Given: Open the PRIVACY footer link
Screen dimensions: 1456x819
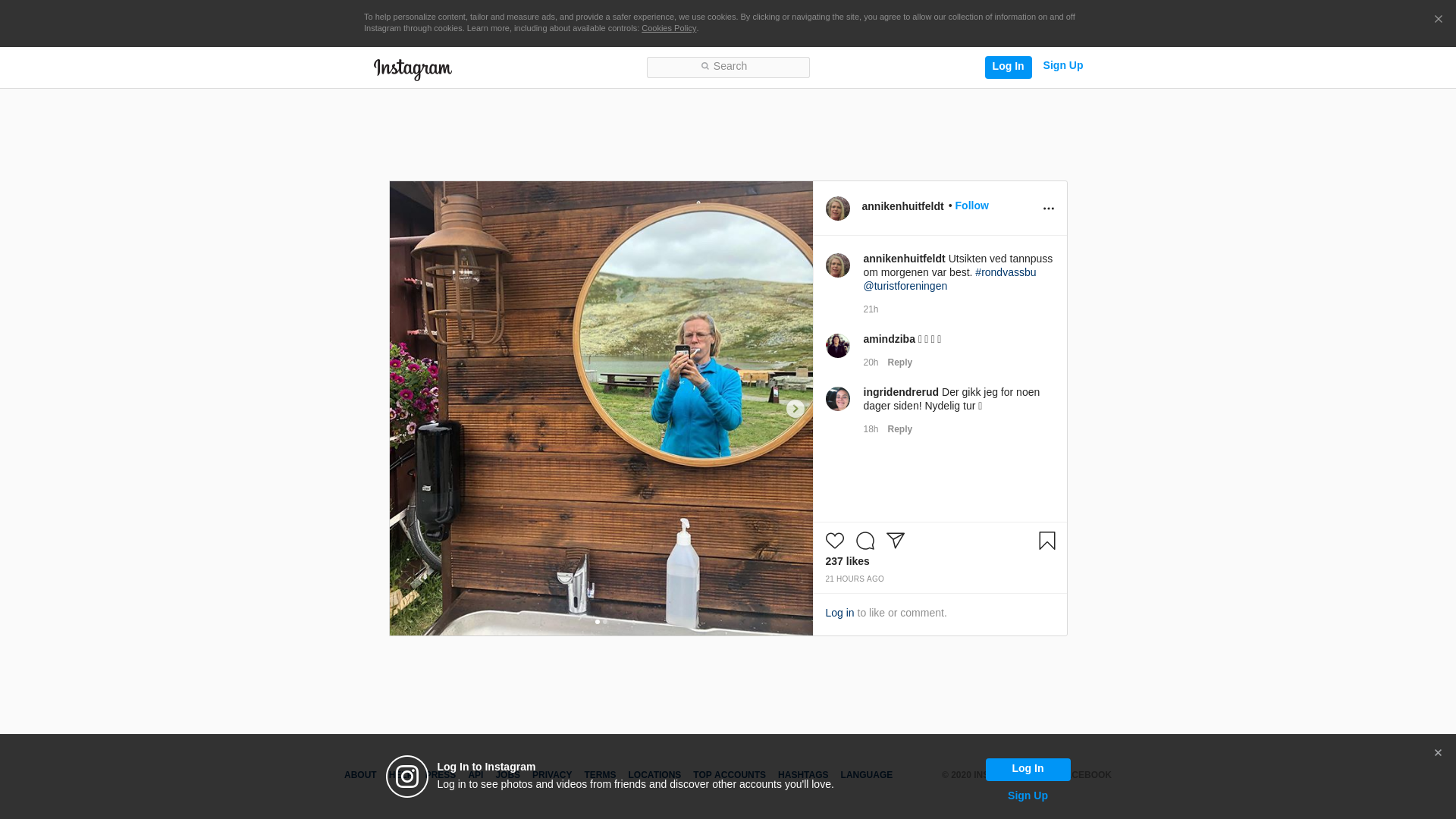Looking at the screenshot, I should [x=551, y=775].
